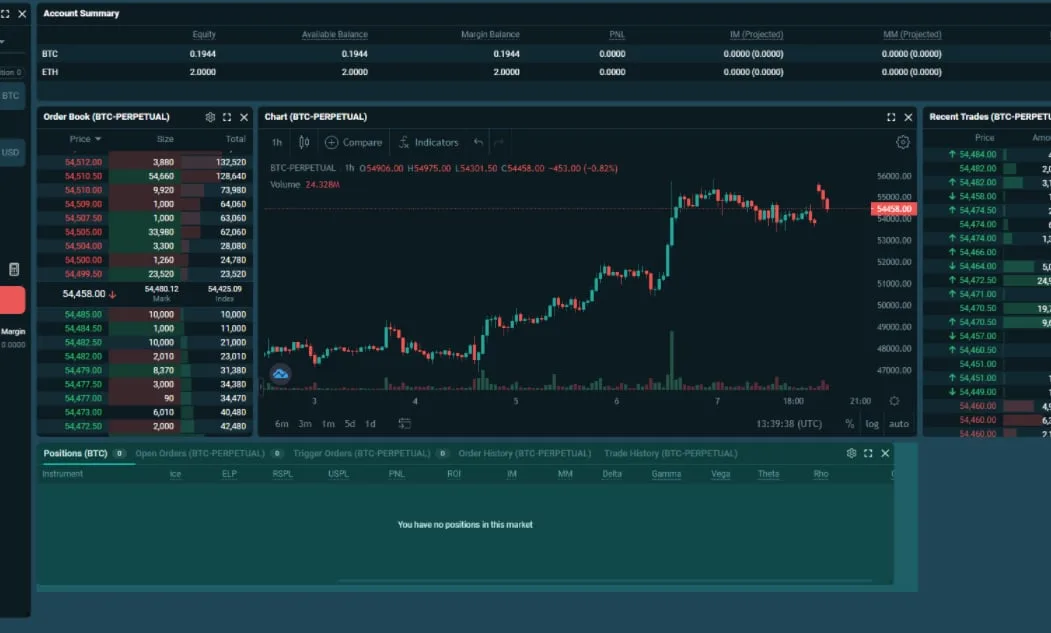Open the candlestick chart style selector

pyautogui.click(x=304, y=142)
